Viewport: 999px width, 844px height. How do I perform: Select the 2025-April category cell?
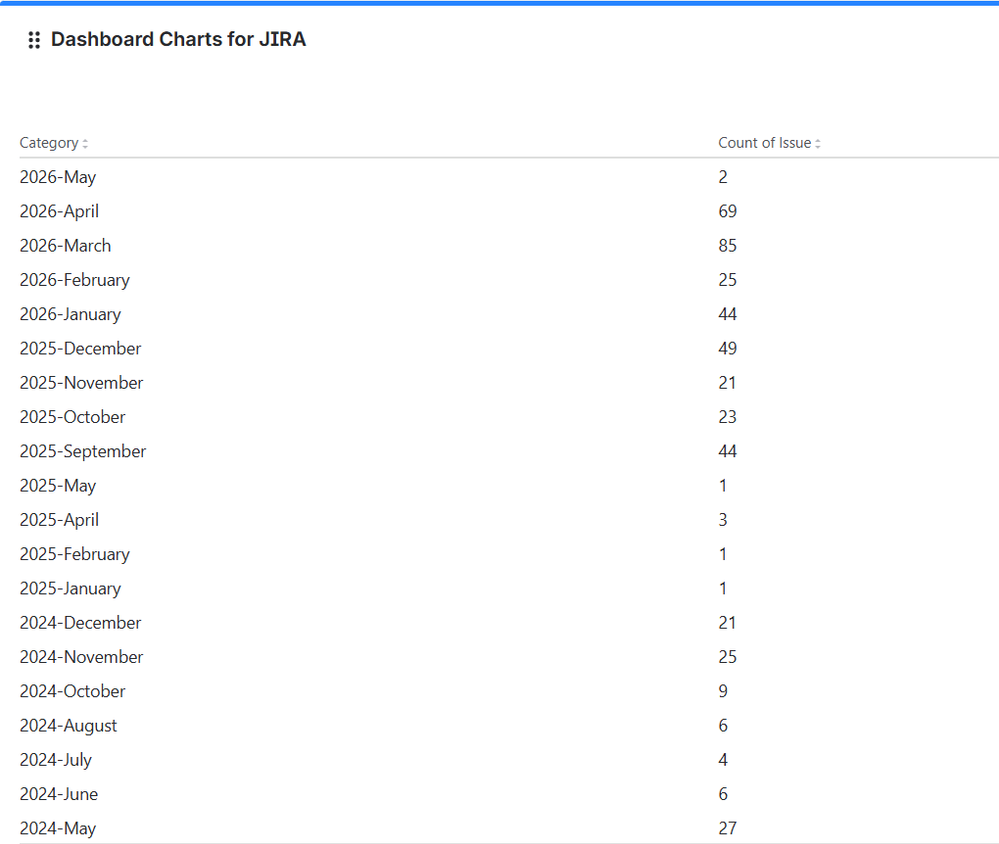coord(59,520)
